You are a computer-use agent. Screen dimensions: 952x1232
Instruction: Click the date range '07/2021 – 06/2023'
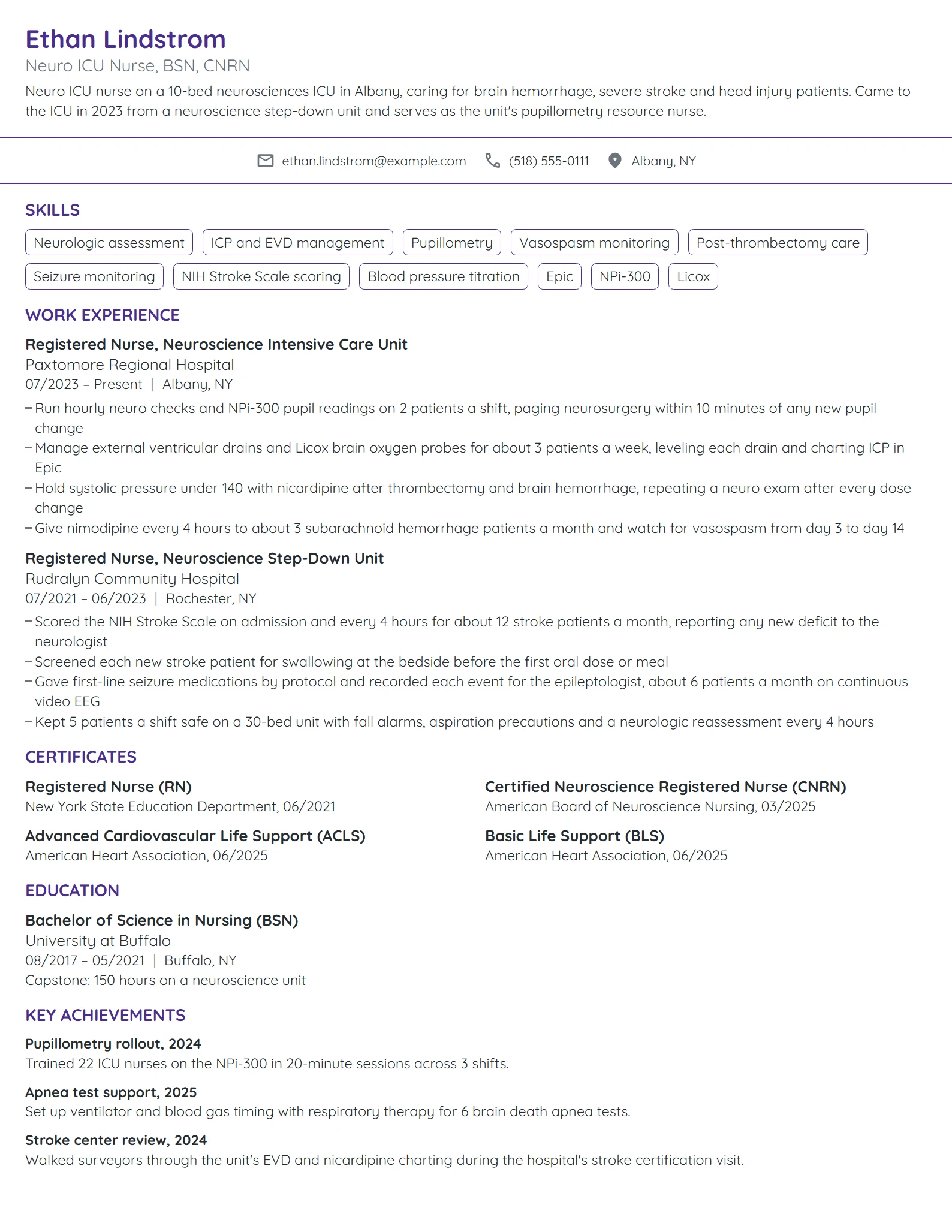[86, 599]
